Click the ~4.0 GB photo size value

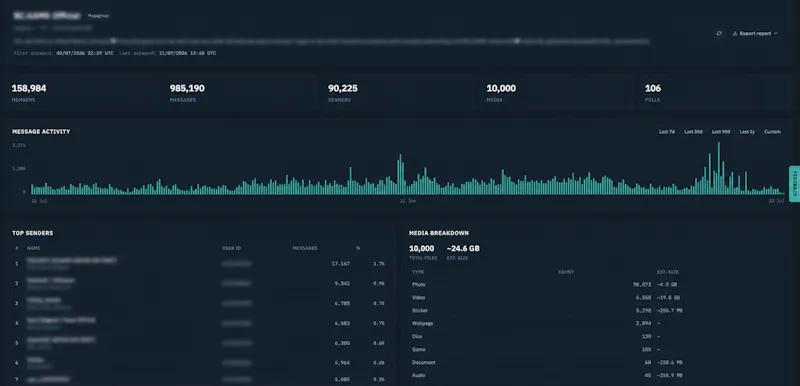pyautogui.click(x=667, y=285)
